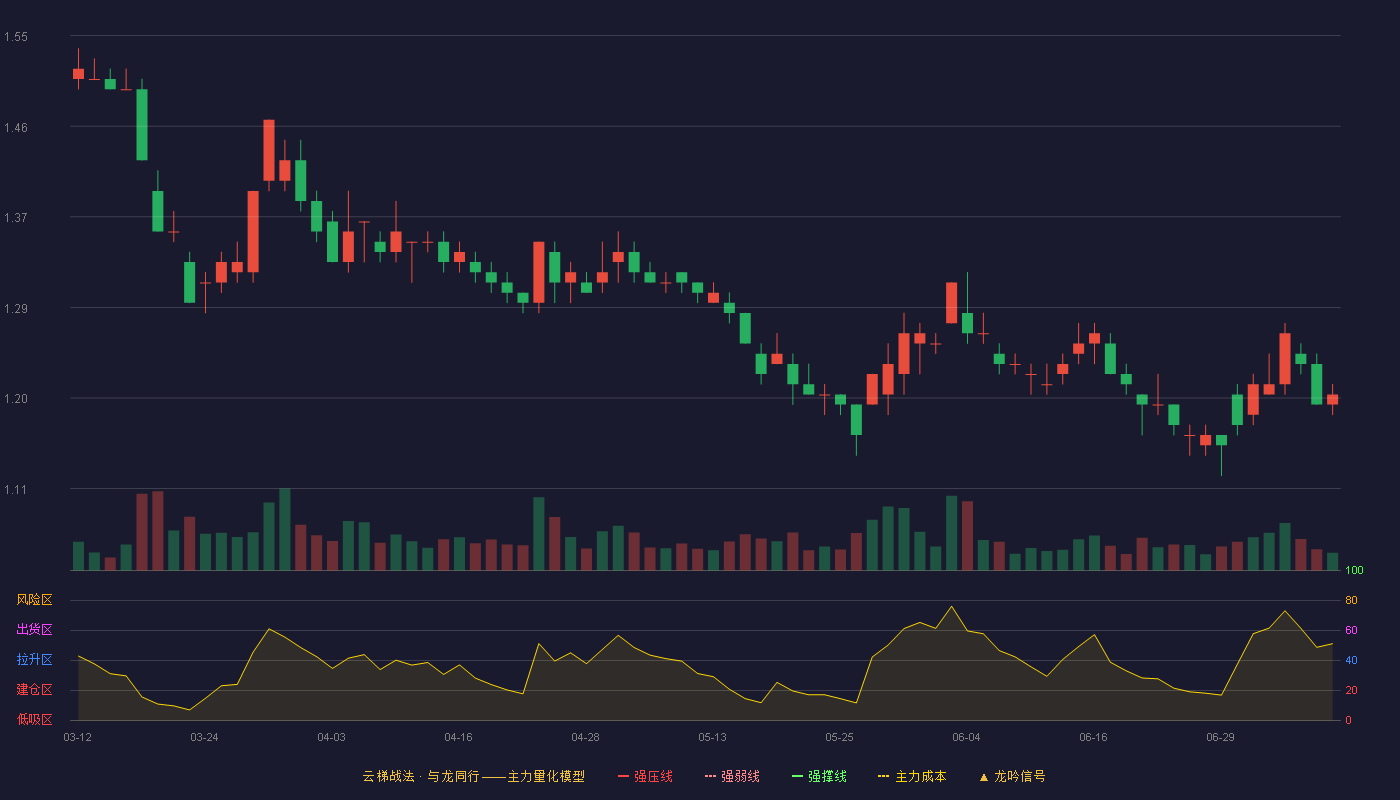Viewport: 1400px width, 800px height.
Task: Toggle the 强压线 legend item
Action: pos(645,776)
